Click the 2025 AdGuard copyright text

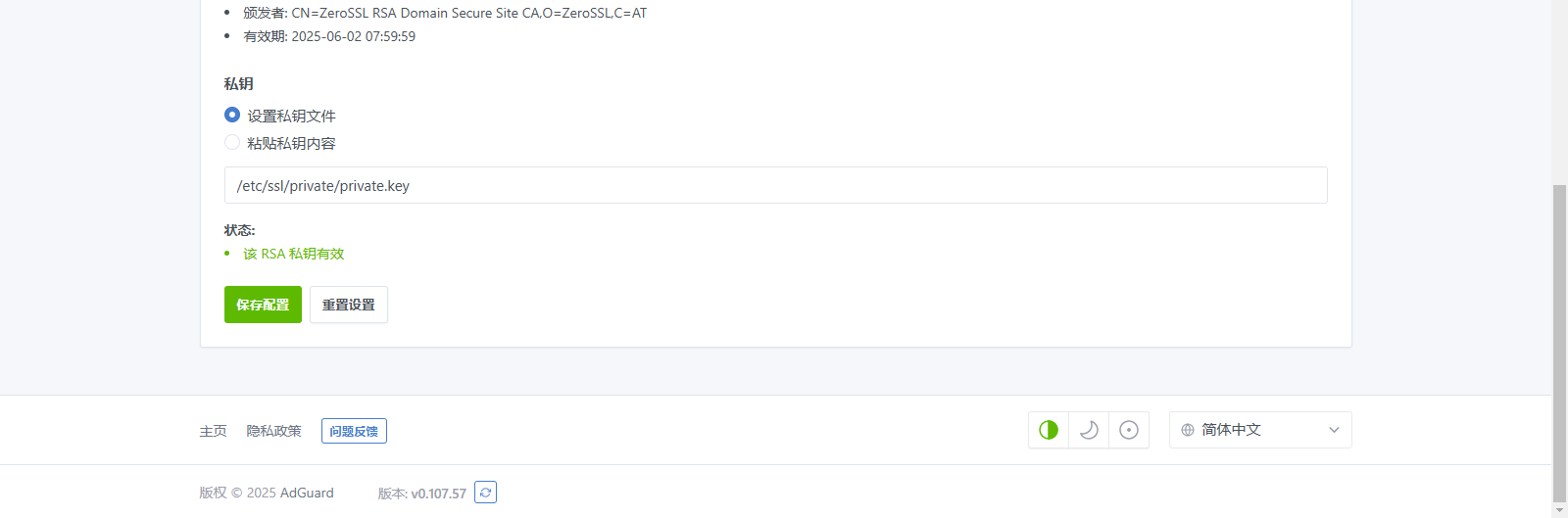click(290, 493)
